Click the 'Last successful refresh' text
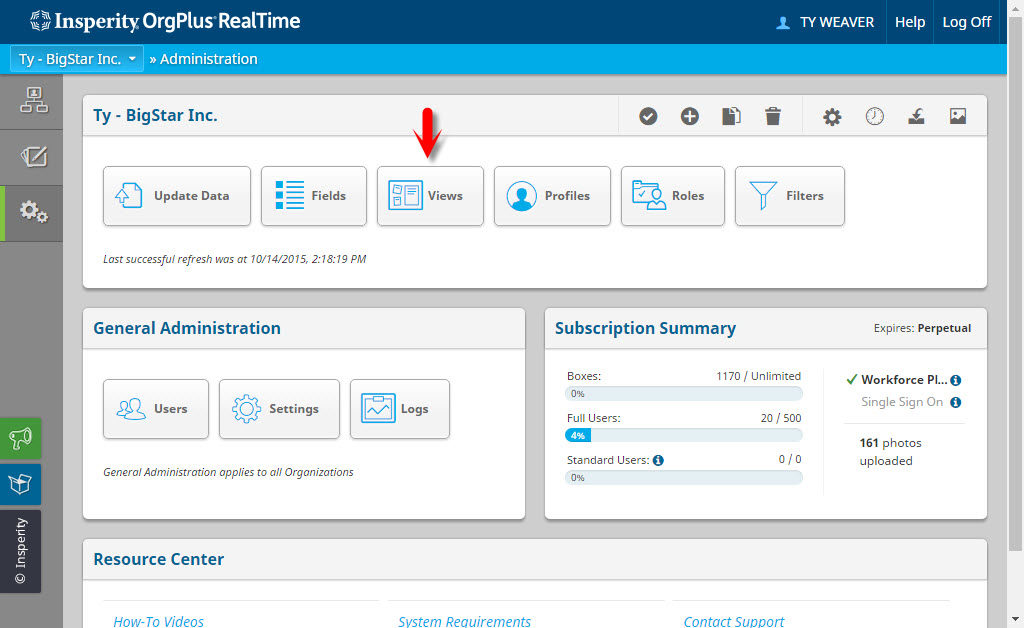Screen dimensions: 1024x628 click(234, 259)
